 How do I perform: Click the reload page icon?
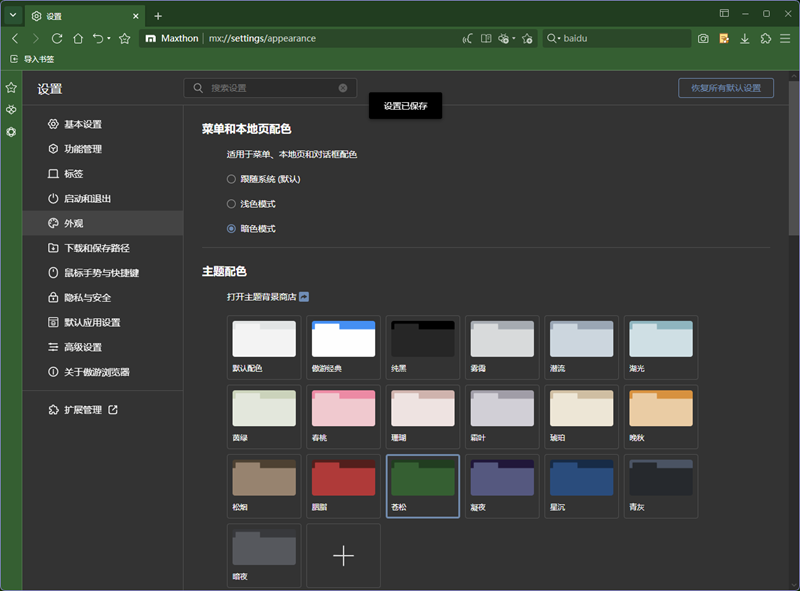pyautogui.click(x=57, y=38)
